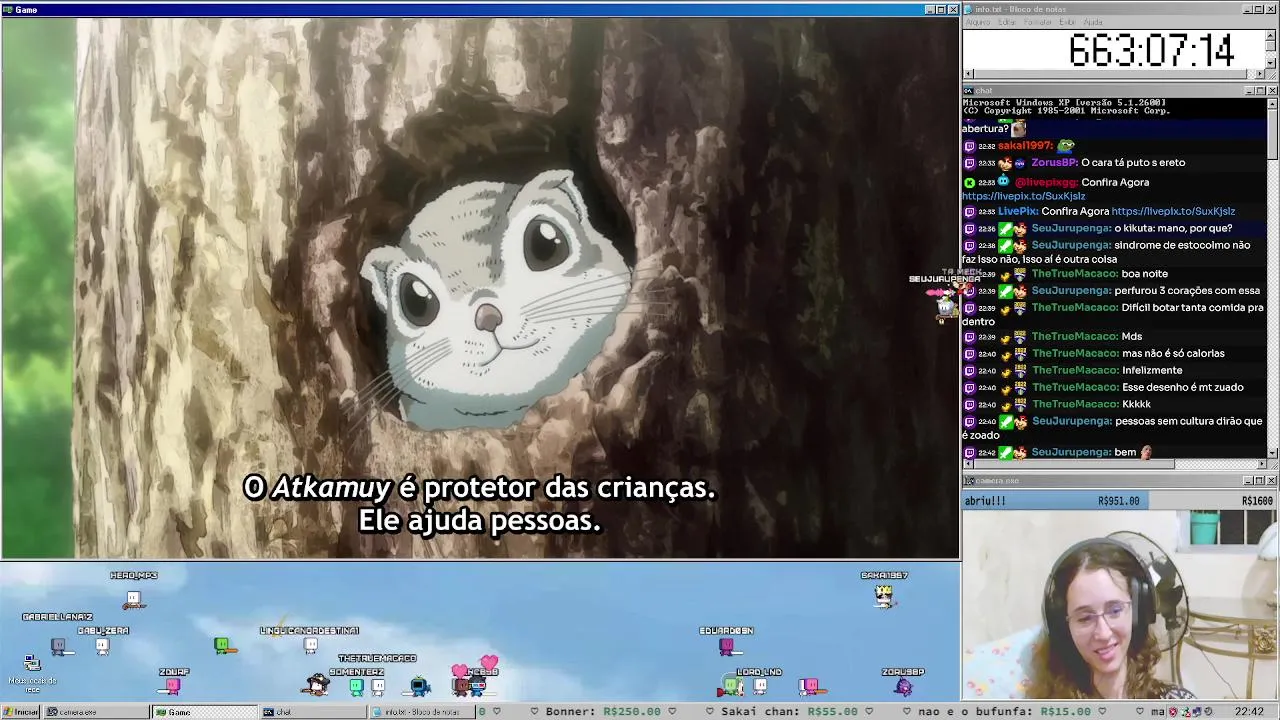1280x720 pixels.
Task: Click the 663:07:14 timer text
Action: 1152,50
